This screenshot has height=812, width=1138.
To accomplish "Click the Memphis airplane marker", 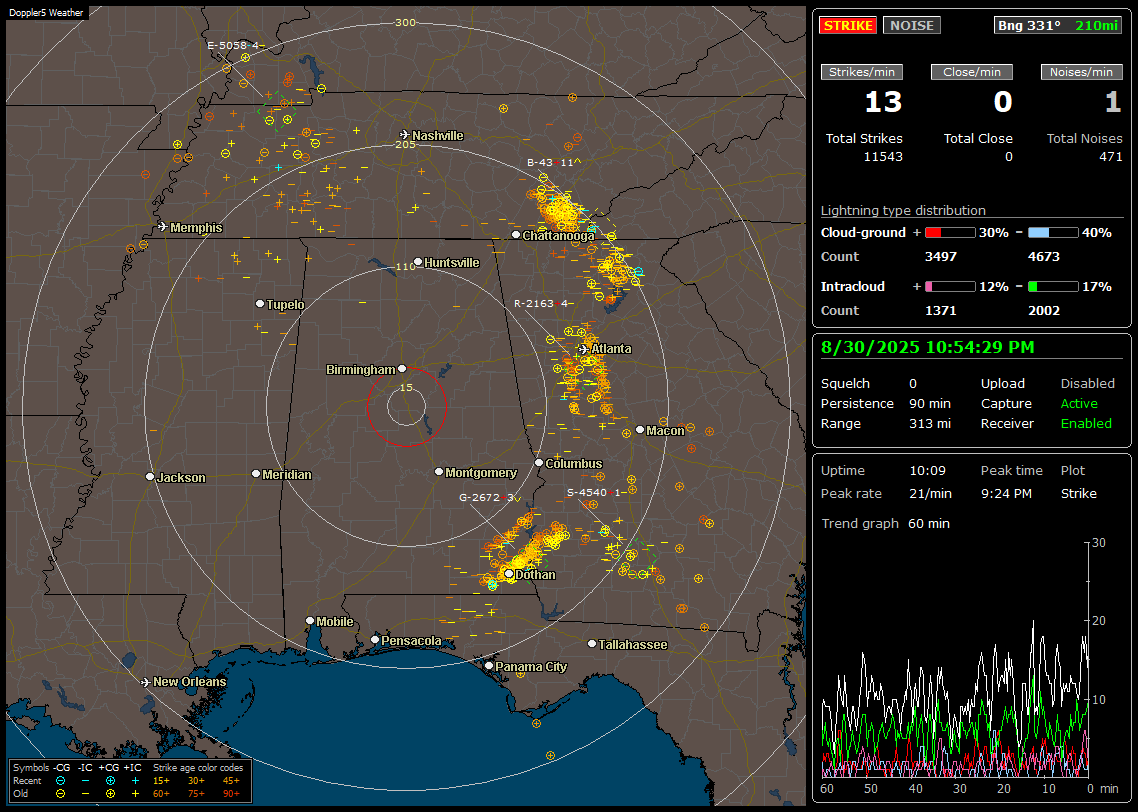I will [163, 227].
